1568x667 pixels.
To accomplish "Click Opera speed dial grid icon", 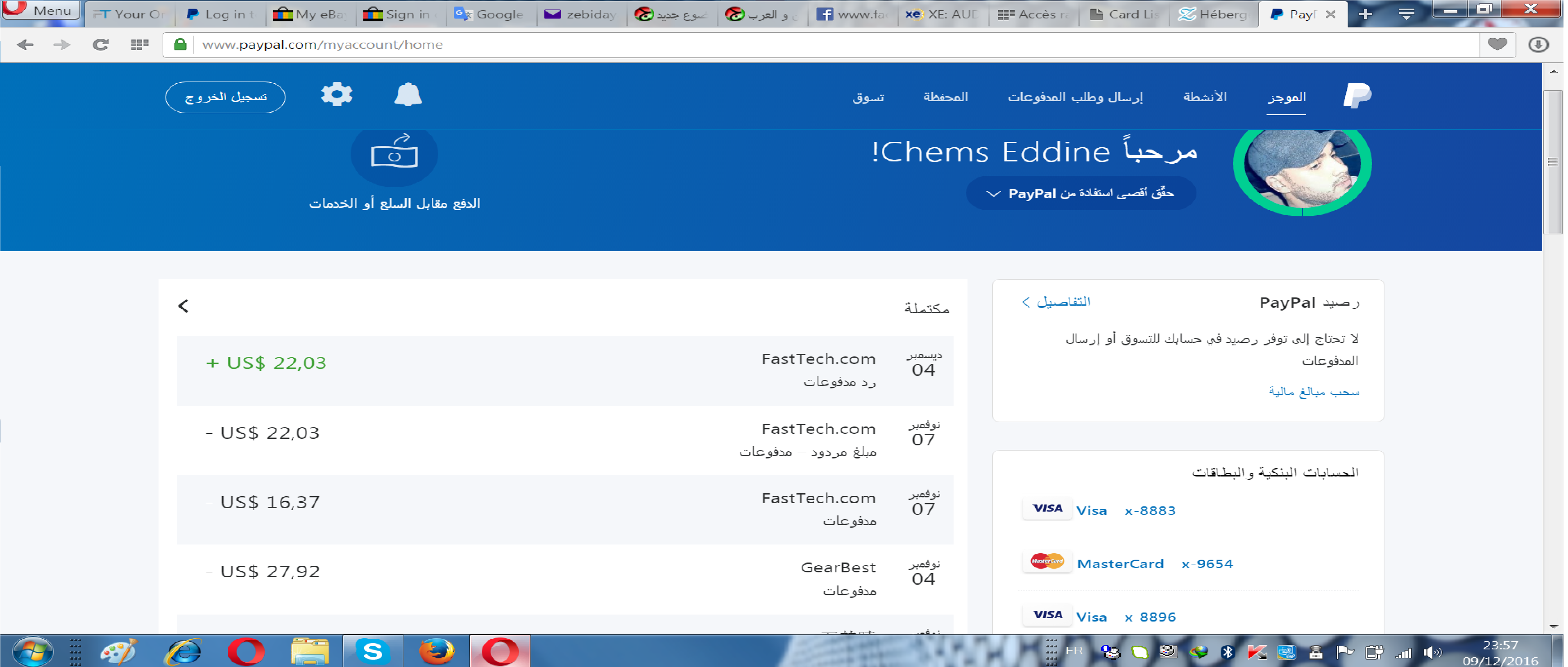I will (x=139, y=44).
